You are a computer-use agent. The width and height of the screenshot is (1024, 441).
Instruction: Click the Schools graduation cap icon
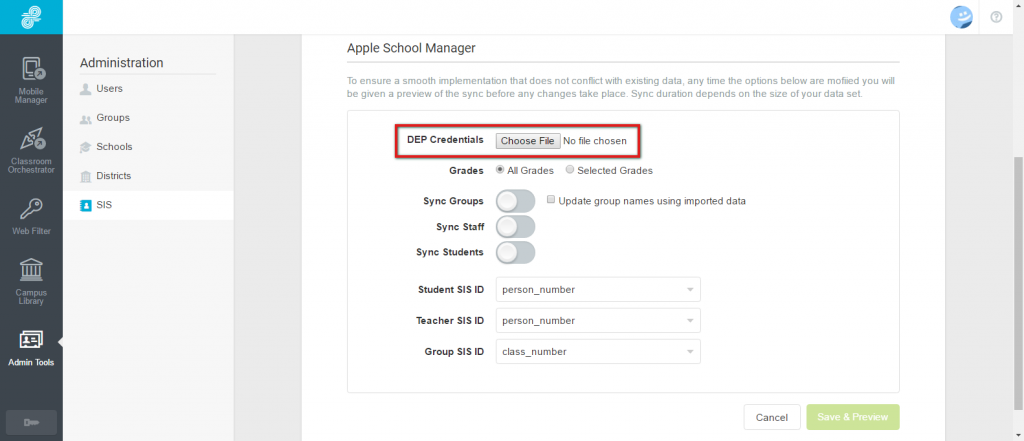86,148
